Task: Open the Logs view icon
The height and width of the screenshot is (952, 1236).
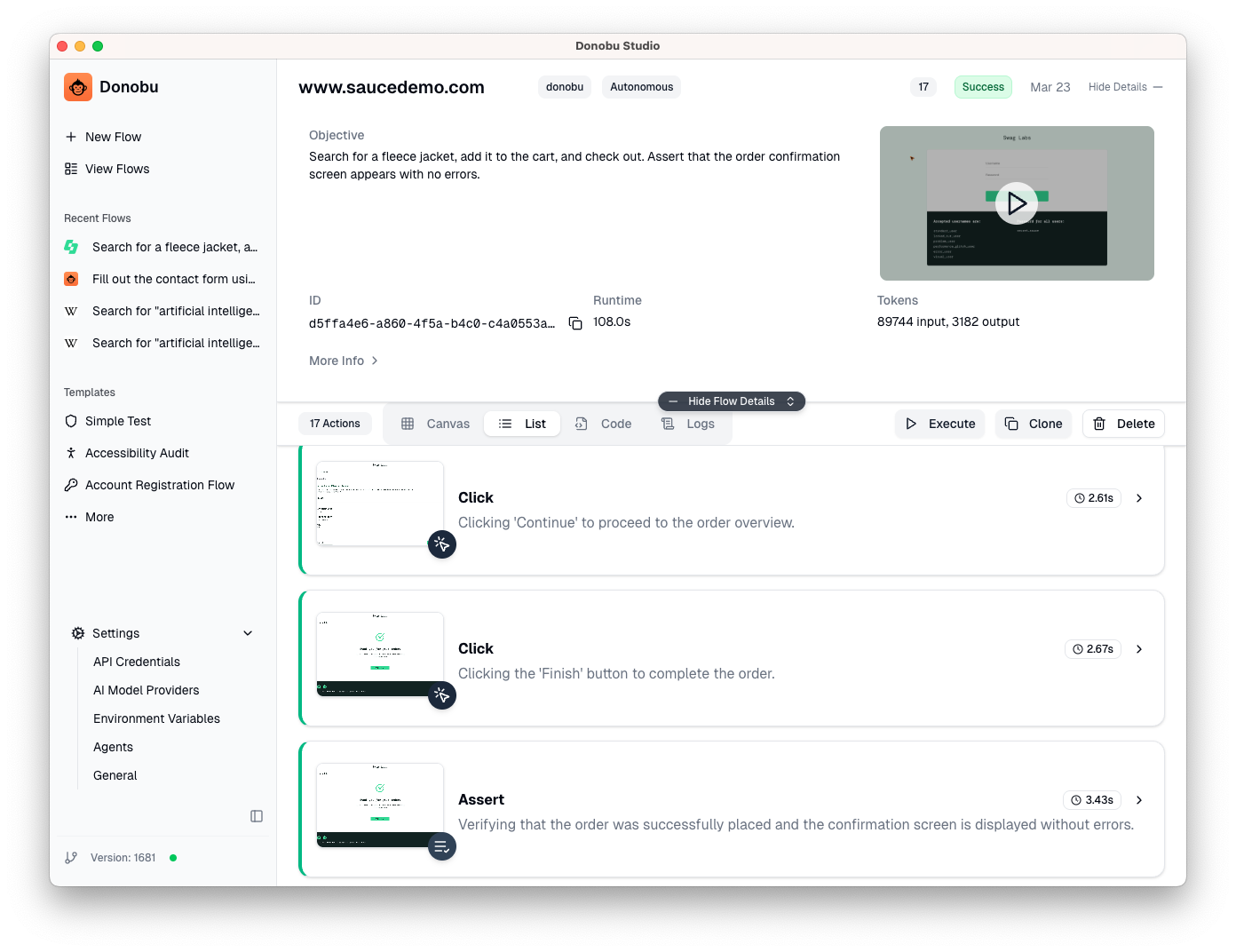Action: click(669, 424)
